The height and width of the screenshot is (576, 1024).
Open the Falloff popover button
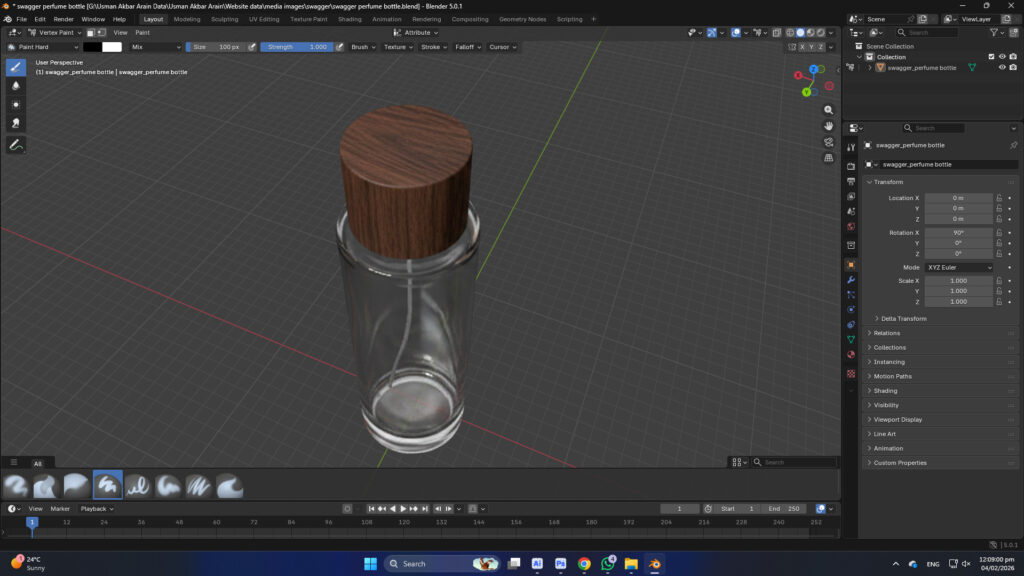coord(466,47)
